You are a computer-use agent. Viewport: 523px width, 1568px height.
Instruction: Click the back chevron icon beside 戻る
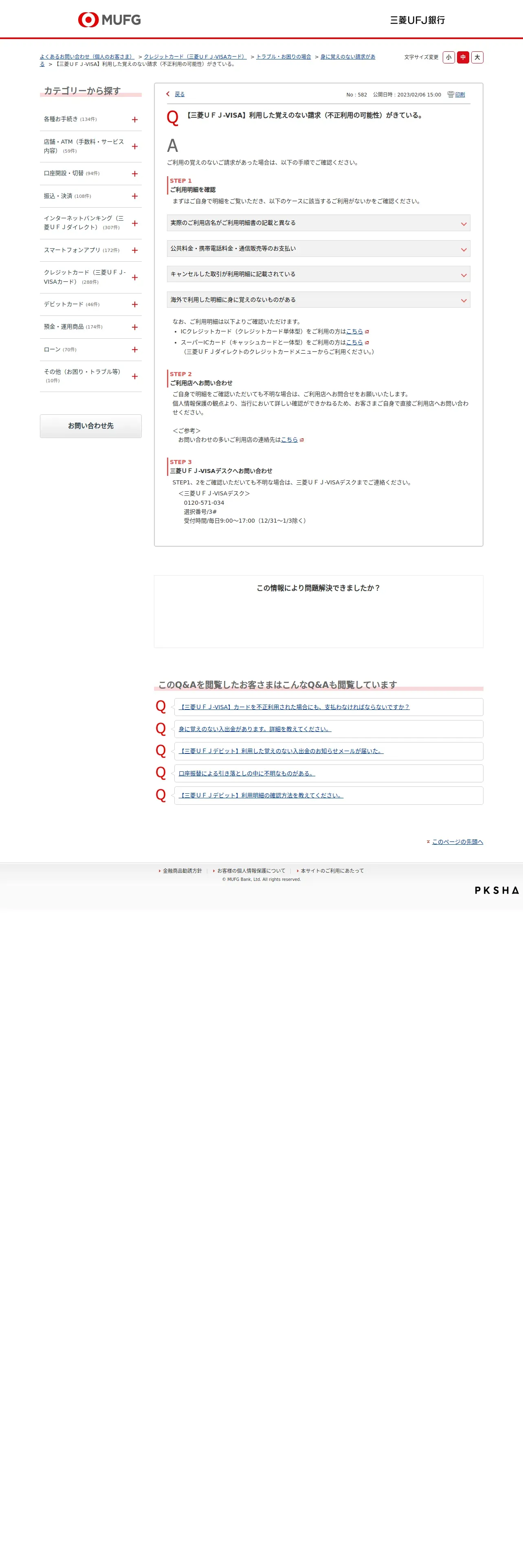(x=168, y=94)
